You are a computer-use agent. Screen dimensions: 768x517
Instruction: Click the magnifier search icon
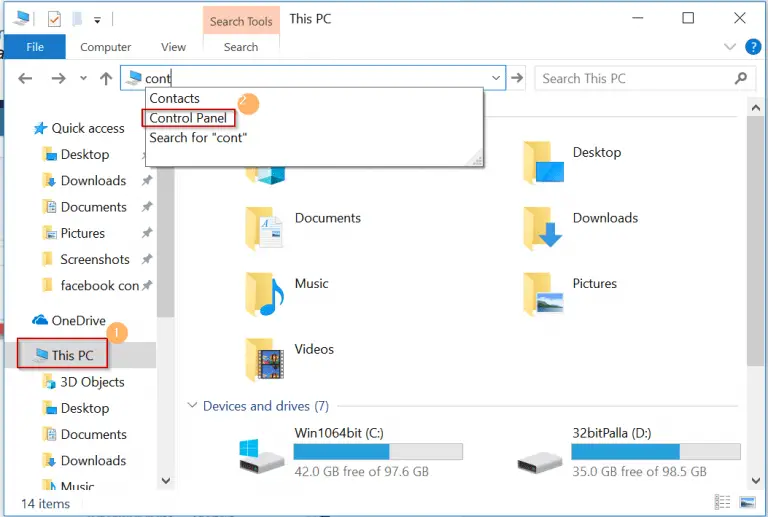741,78
